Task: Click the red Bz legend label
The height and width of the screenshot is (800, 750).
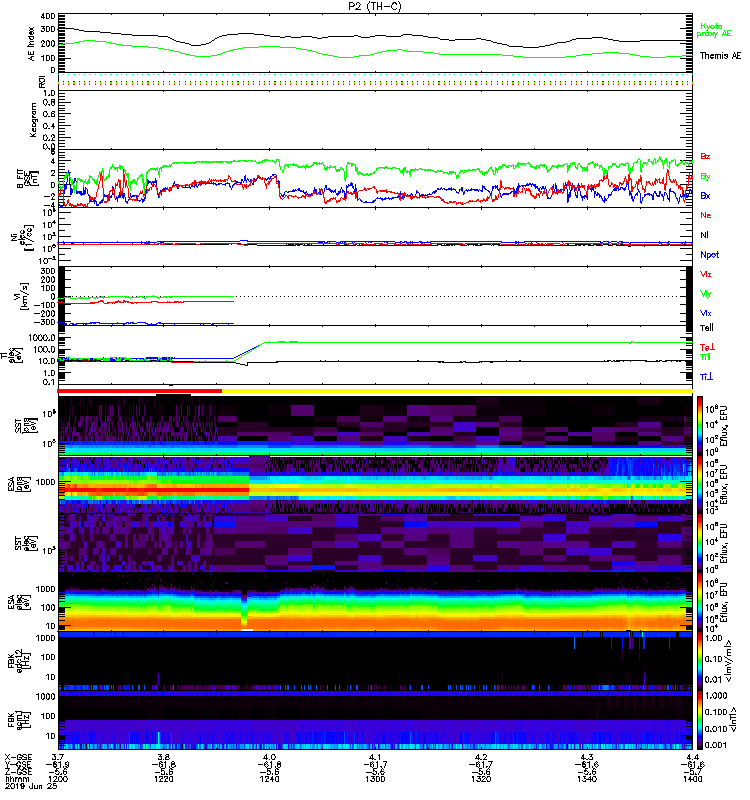Action: (705, 156)
